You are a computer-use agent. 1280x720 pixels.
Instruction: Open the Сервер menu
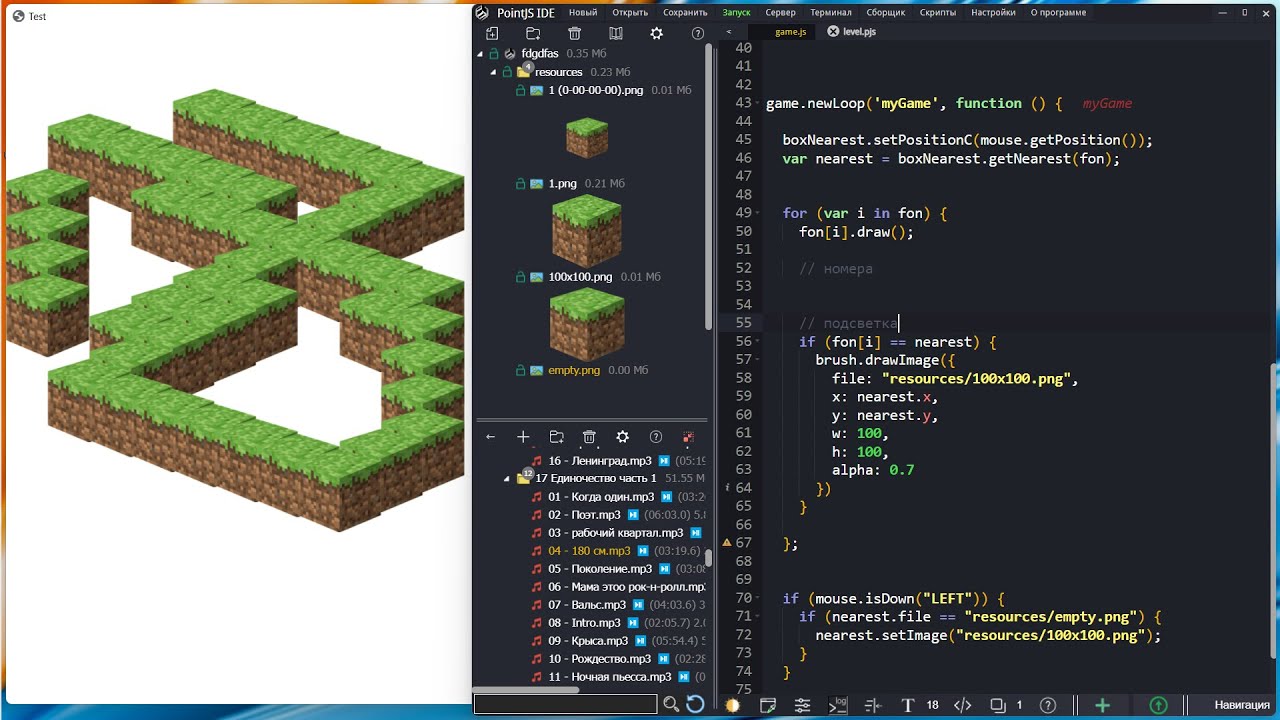tap(780, 13)
